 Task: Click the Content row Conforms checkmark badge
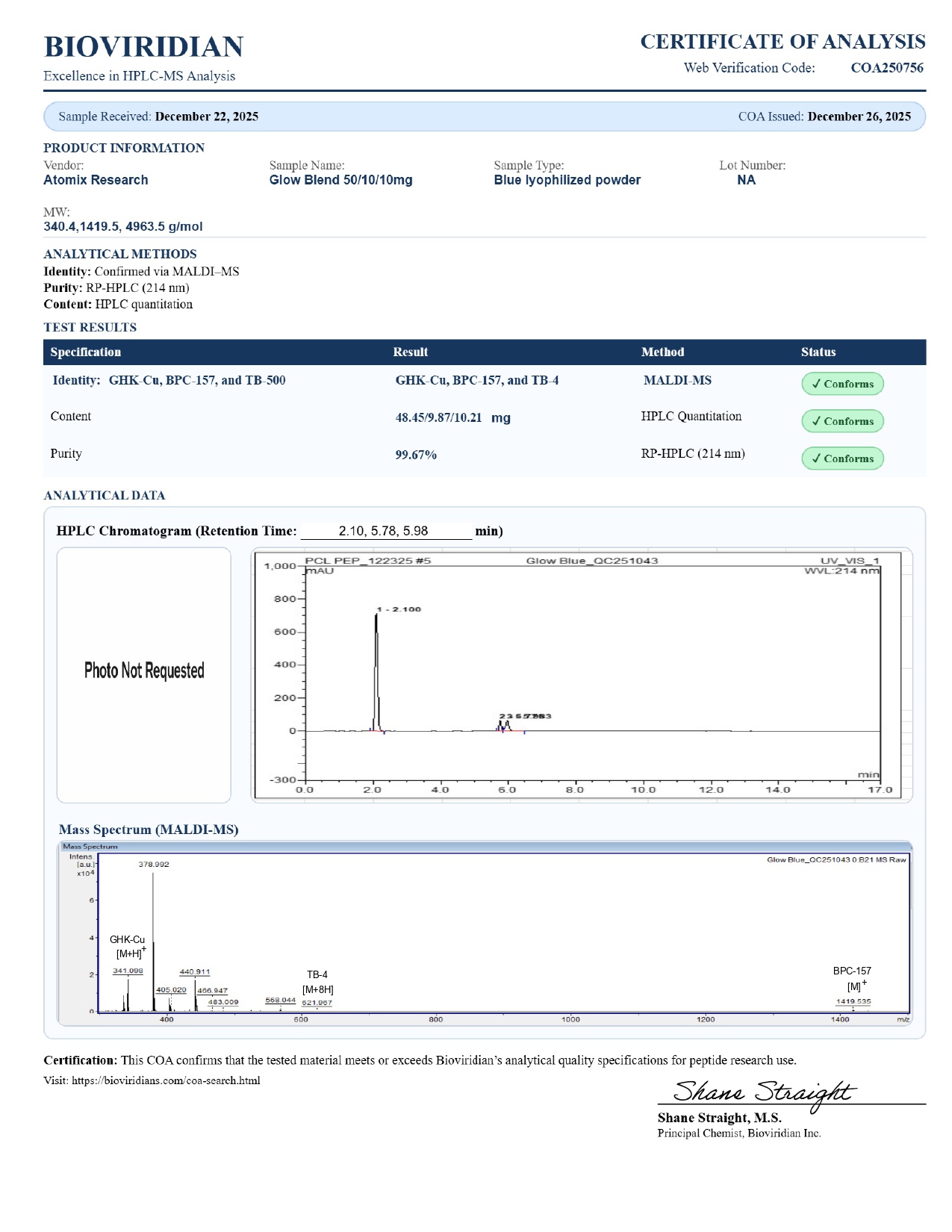pos(841,421)
